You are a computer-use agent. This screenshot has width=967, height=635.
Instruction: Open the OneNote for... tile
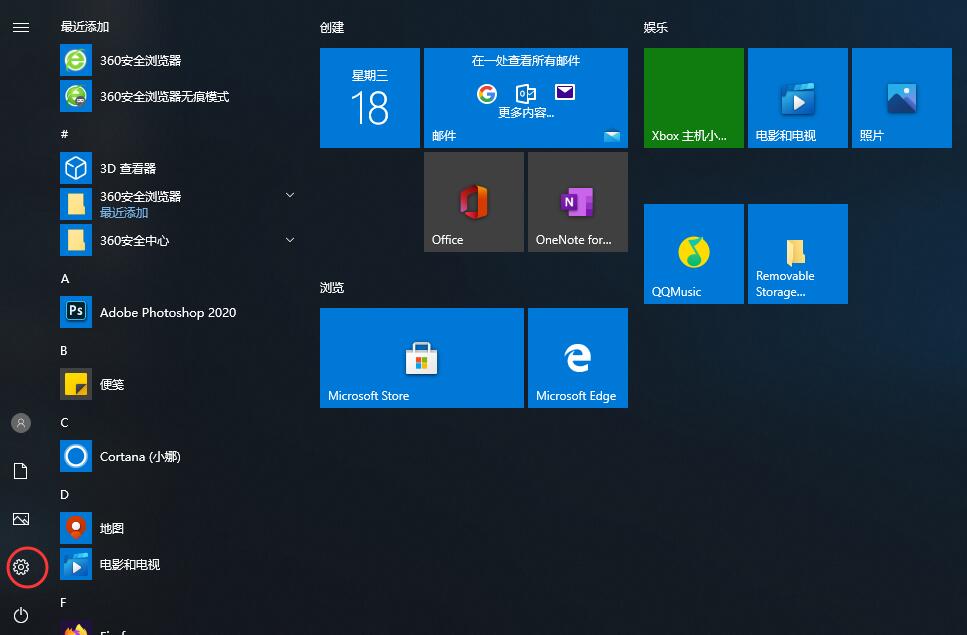[578, 202]
